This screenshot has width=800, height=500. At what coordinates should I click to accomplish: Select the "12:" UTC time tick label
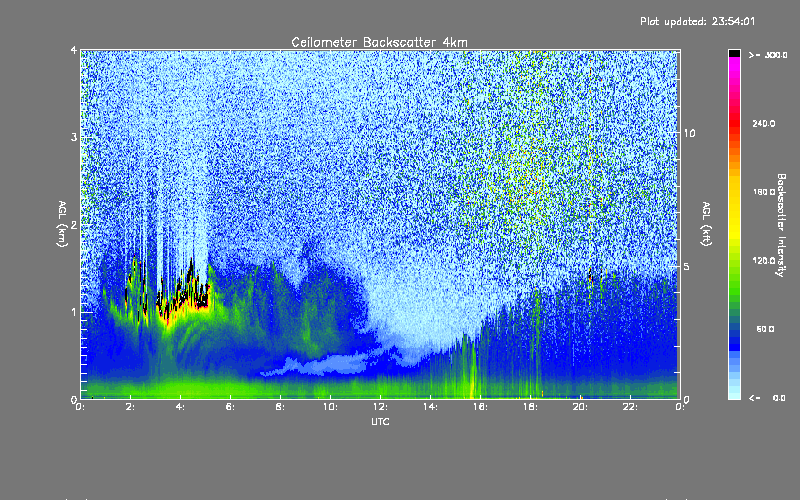[380, 407]
